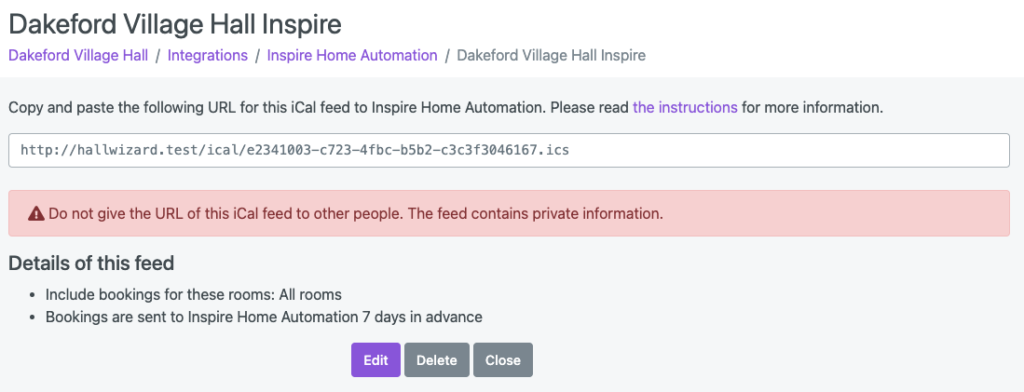Go to the Integrations breadcrumb
Viewport: 1024px width, 392px height.
(208, 56)
